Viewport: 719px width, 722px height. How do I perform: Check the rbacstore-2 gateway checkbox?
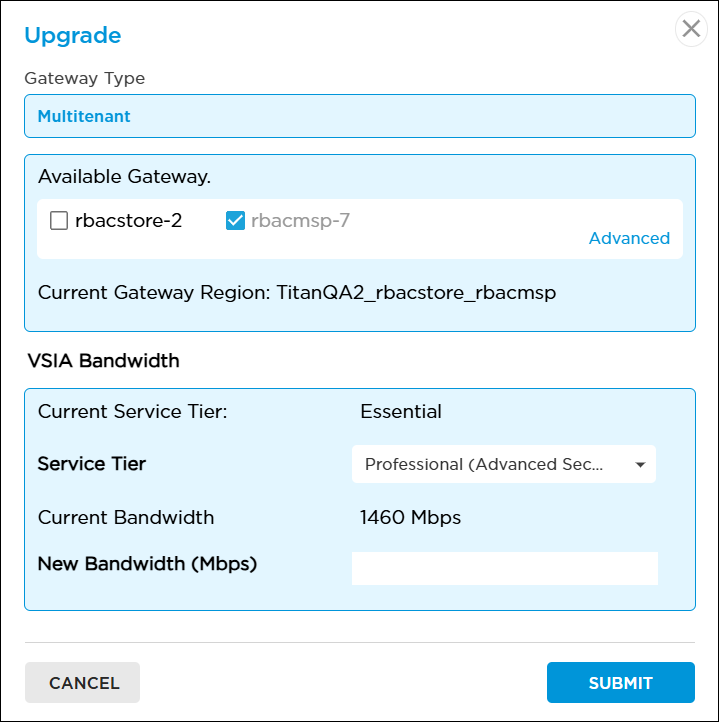(59, 221)
